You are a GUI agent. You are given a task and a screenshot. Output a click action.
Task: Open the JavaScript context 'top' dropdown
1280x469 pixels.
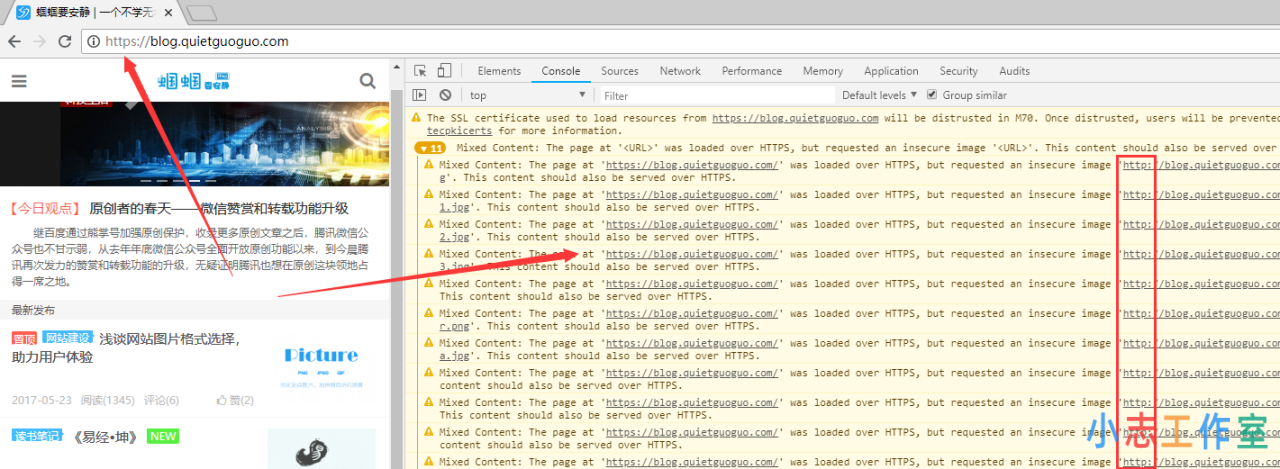tap(530, 95)
